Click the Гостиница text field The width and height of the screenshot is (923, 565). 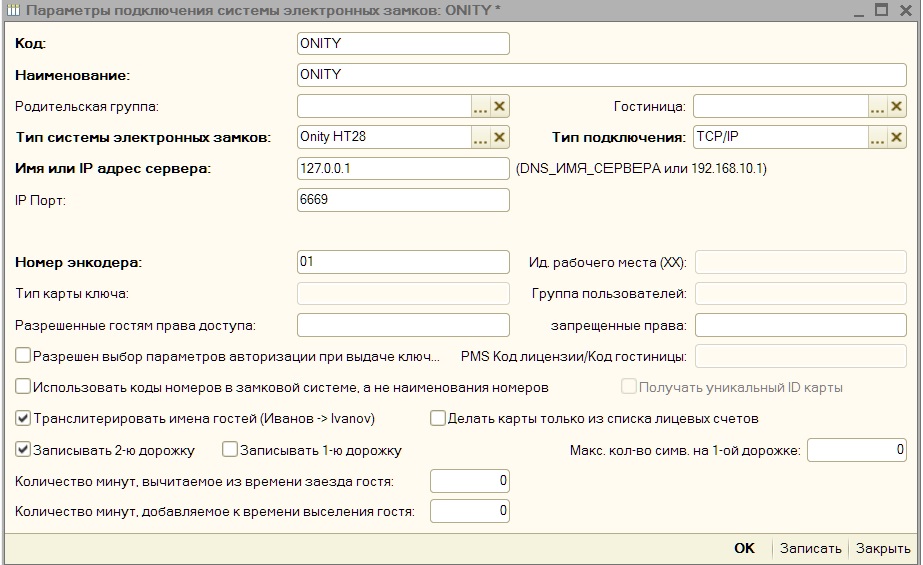tap(781, 107)
